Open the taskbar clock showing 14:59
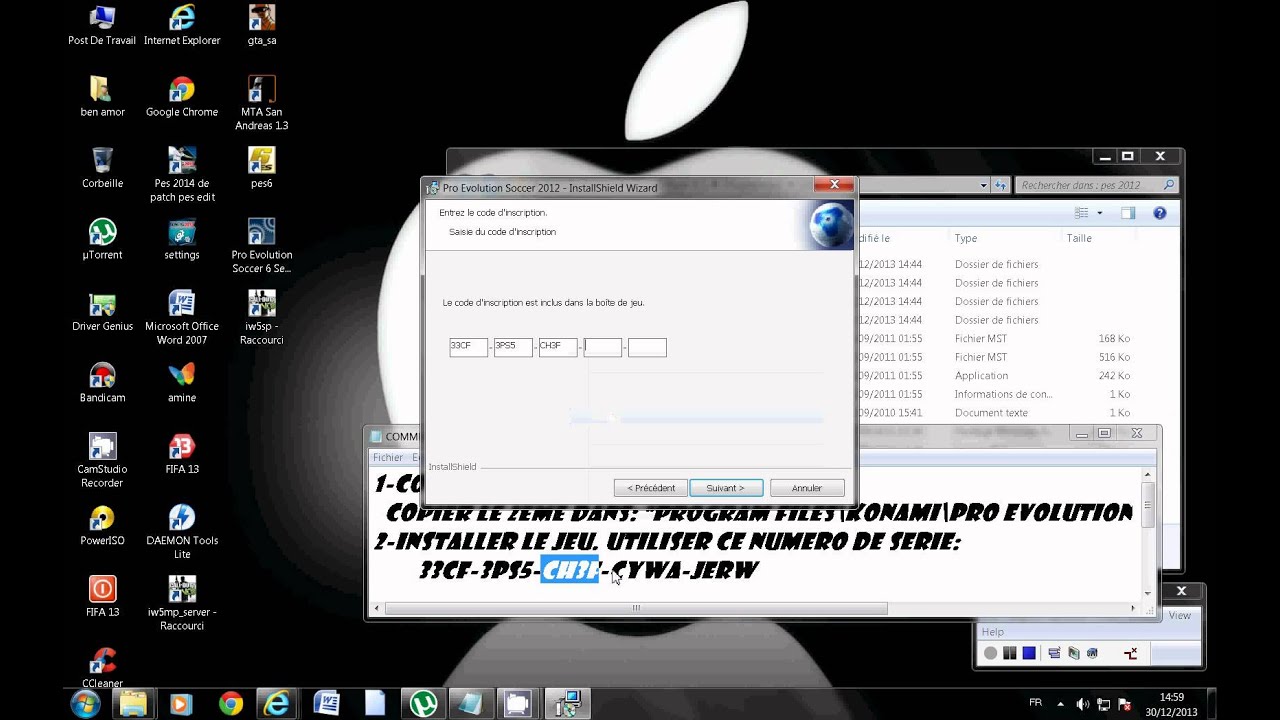 (1171, 704)
